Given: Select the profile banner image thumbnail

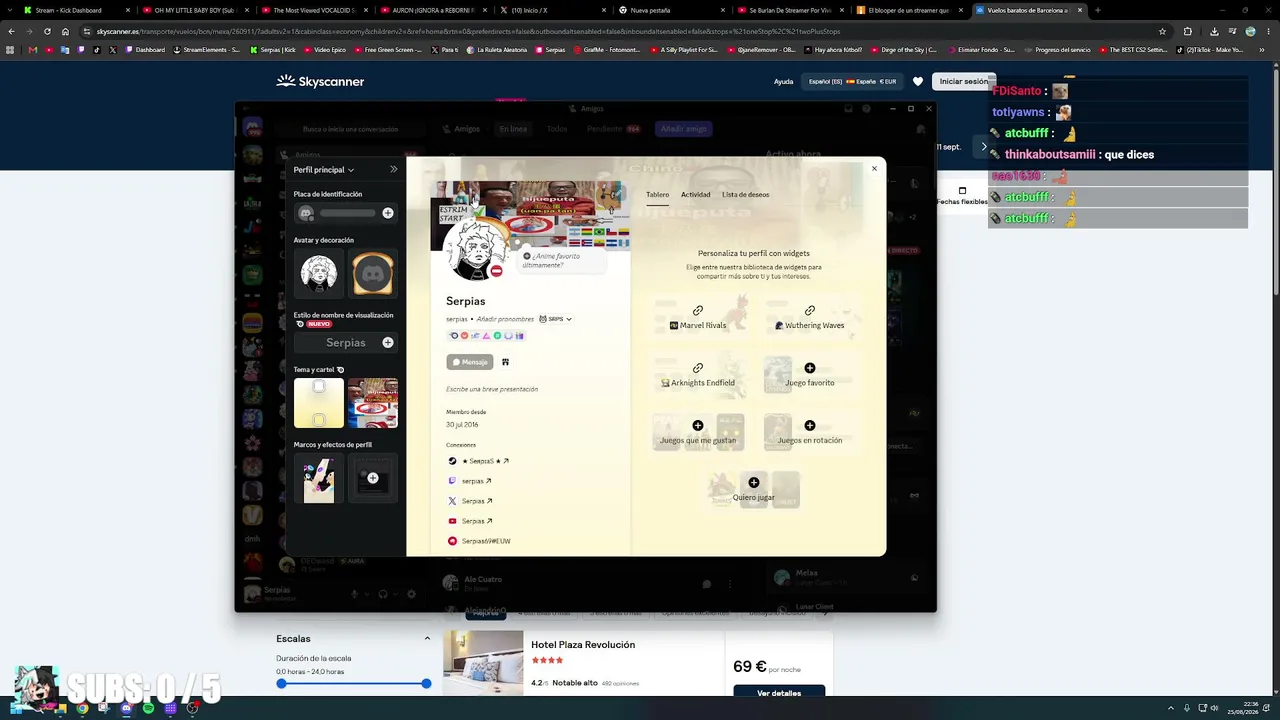Looking at the screenshot, I should [373, 403].
